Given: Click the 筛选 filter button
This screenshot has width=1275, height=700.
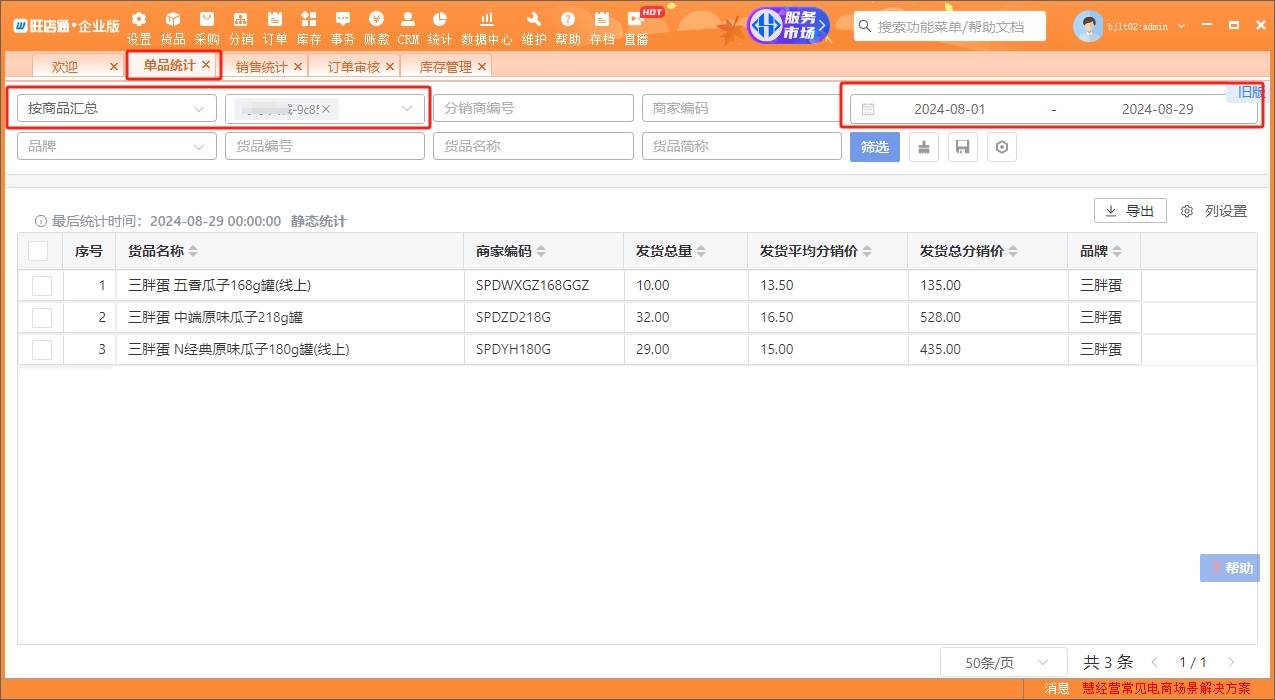Looking at the screenshot, I should pos(875,147).
